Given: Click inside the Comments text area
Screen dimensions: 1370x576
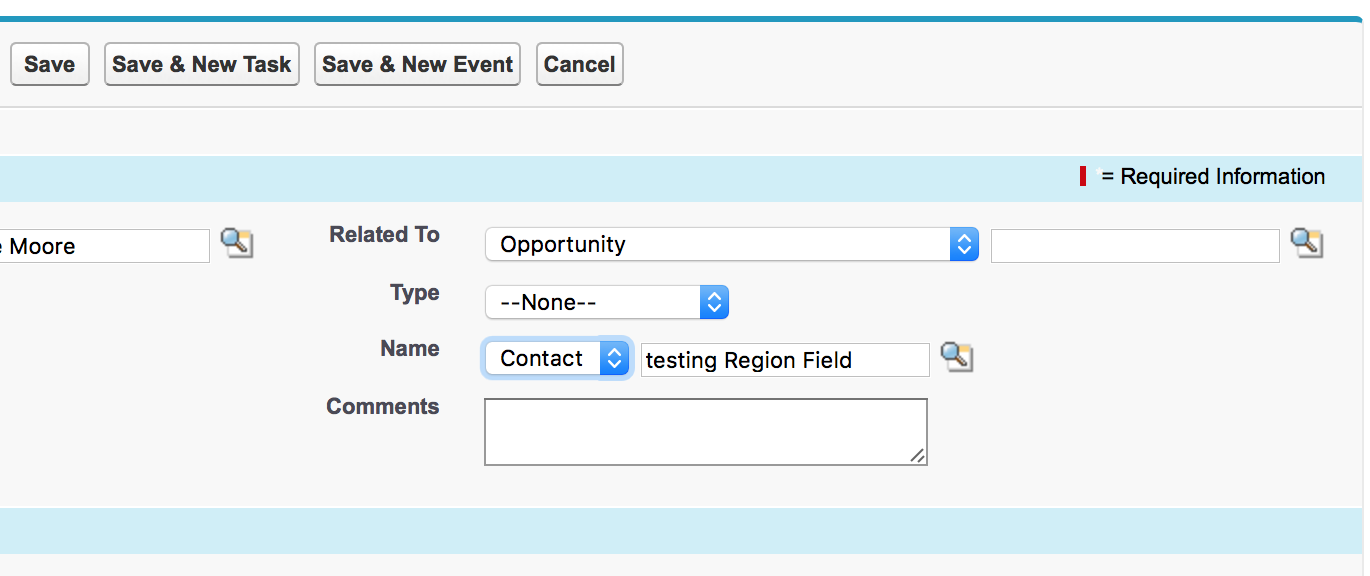Looking at the screenshot, I should (x=705, y=432).
